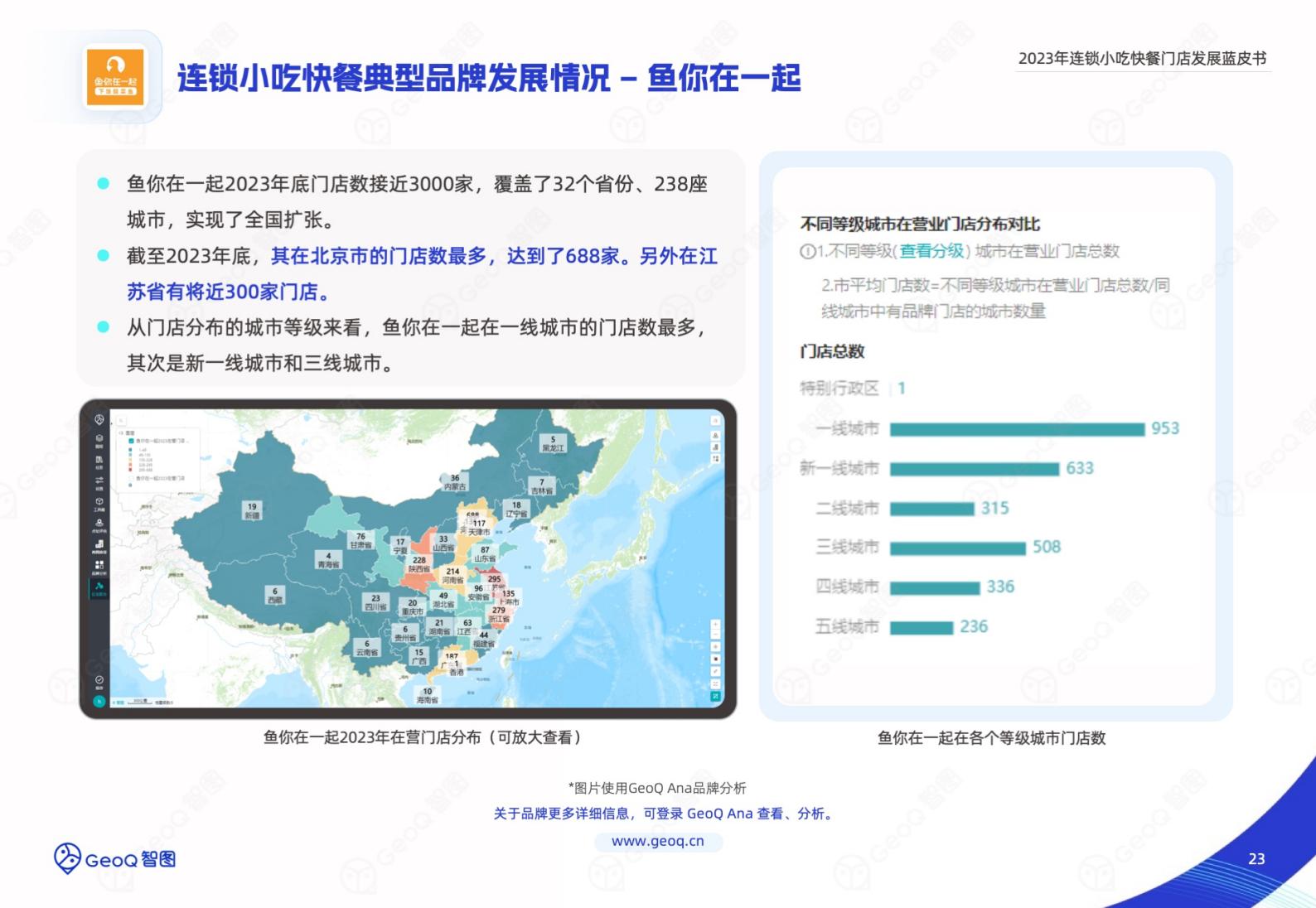Select the highlighted active sidebar analysis icon

point(99,587)
